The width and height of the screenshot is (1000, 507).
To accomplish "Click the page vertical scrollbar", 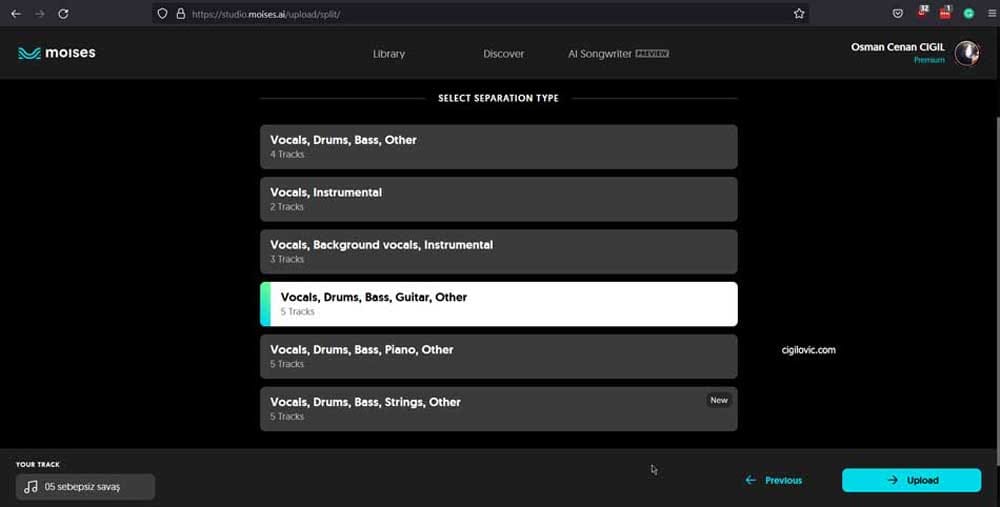I will [x=996, y=290].
